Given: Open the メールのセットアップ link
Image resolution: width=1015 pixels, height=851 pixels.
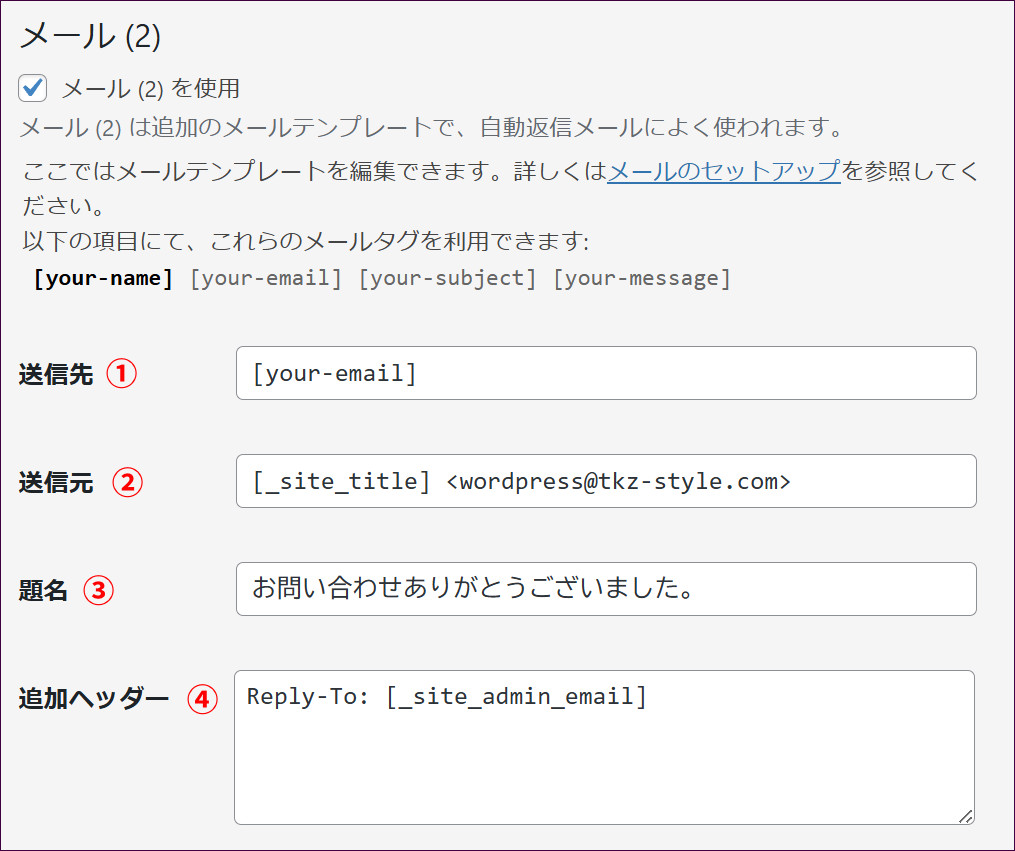Looking at the screenshot, I should coord(723,171).
